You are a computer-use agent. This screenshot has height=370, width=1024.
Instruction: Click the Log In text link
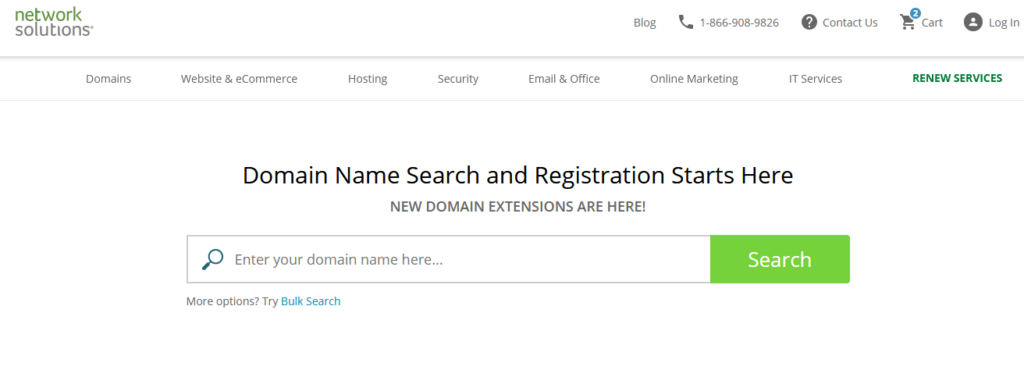(1004, 23)
